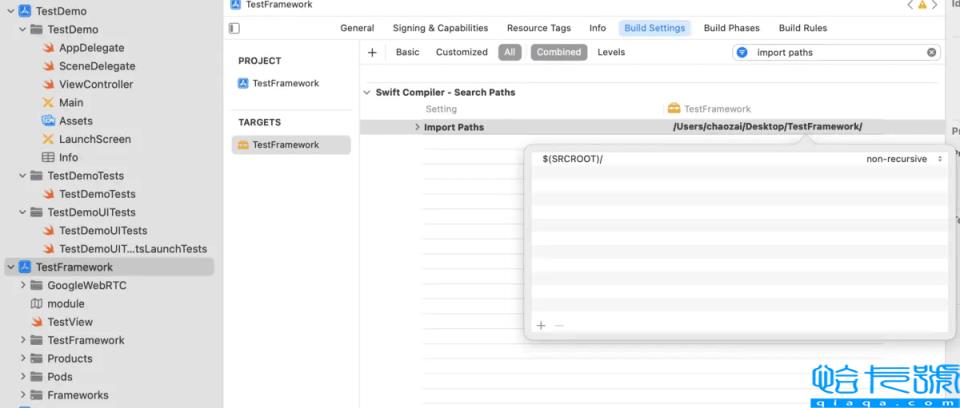Screen dimensions: 960x408
Task: Select the Combined view mode
Action: tap(559, 53)
